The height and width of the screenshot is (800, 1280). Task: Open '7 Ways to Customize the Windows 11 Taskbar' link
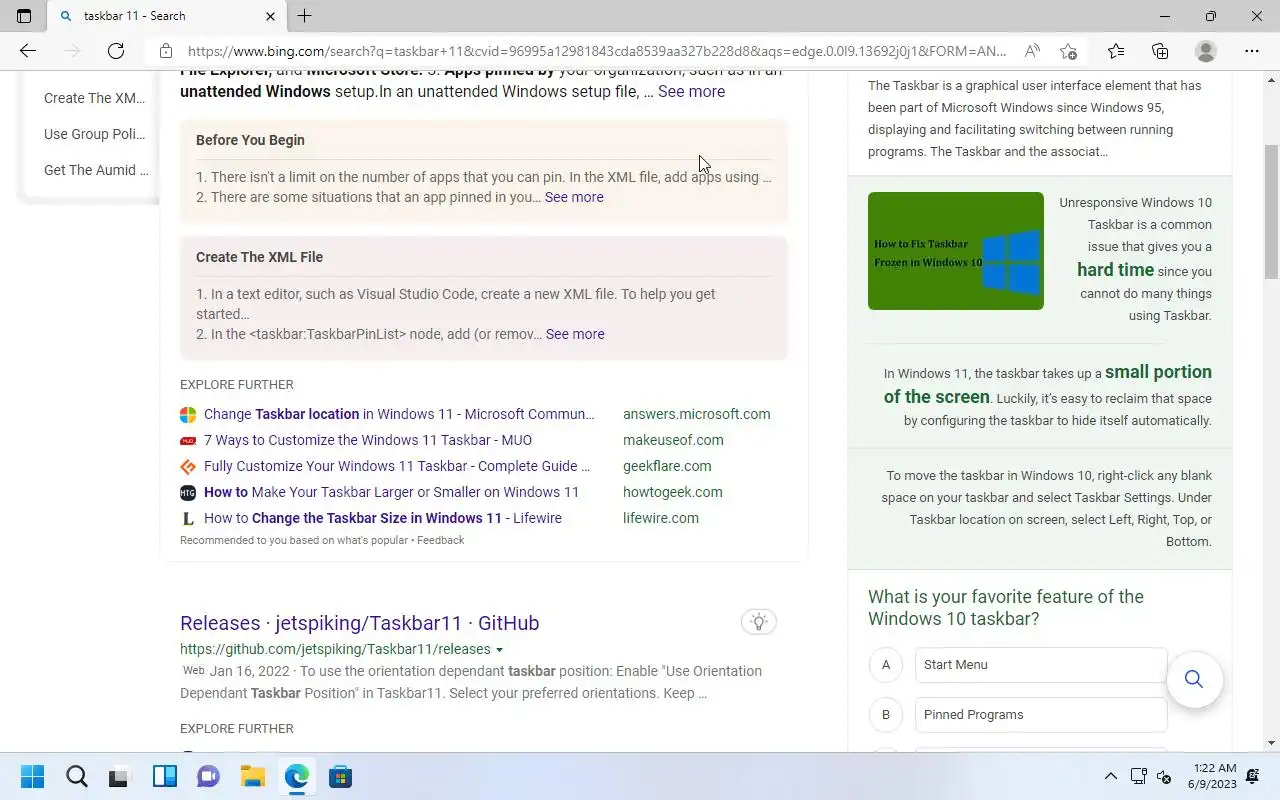(x=368, y=440)
